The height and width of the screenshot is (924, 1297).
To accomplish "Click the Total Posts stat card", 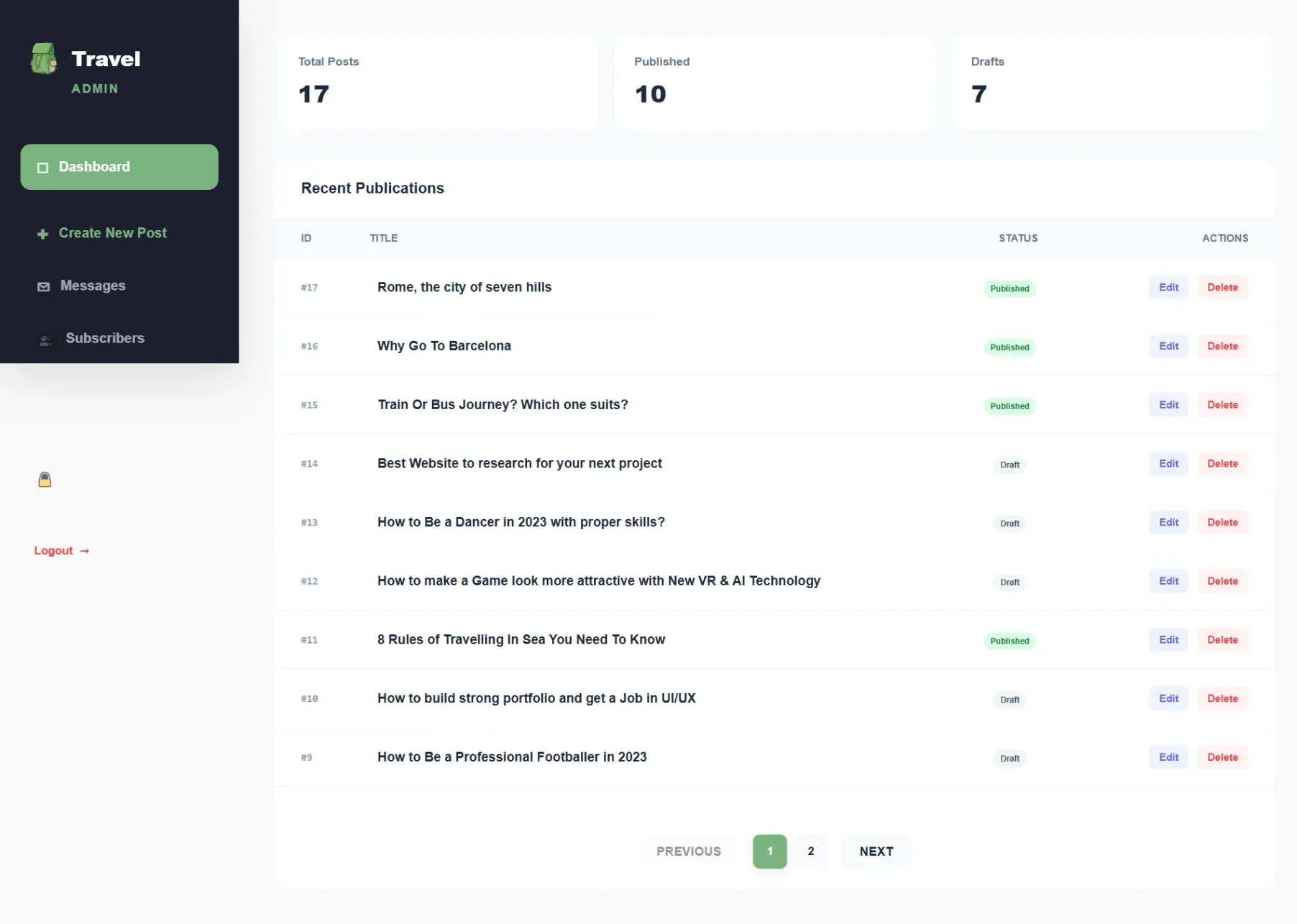I will (x=438, y=83).
